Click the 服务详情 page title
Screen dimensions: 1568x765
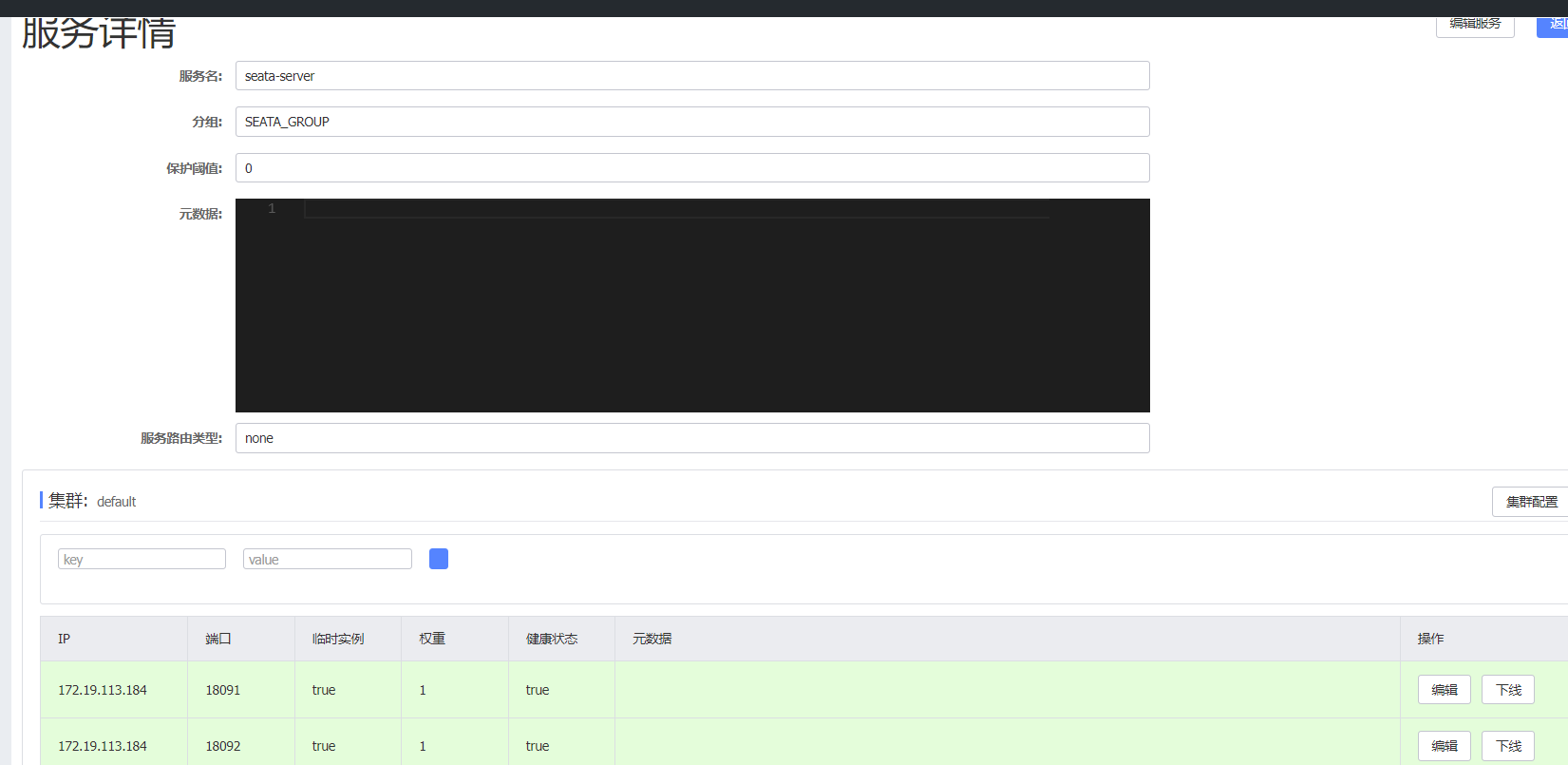[x=99, y=32]
